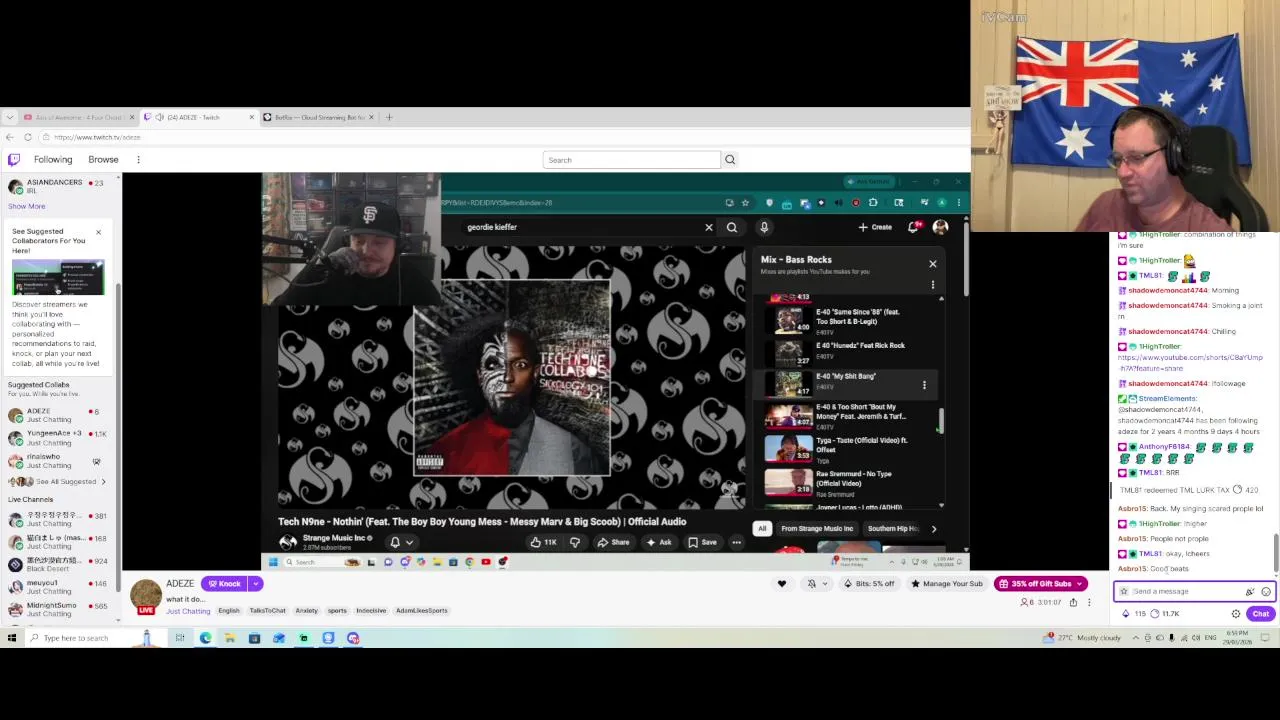Click the share icon under the stream
This screenshot has height=720, width=1280.
[x=1073, y=603]
